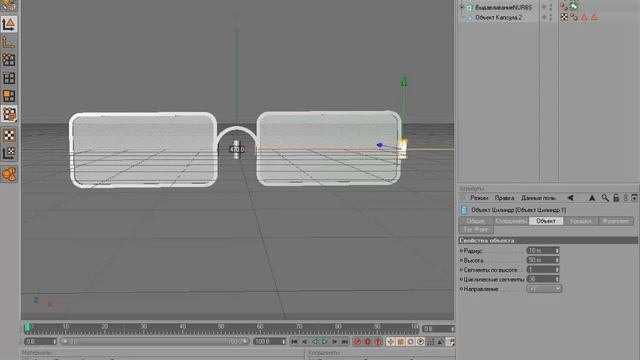This screenshot has height=360, width=640.
Task: Open the Направление dropdown
Action: tap(544, 289)
